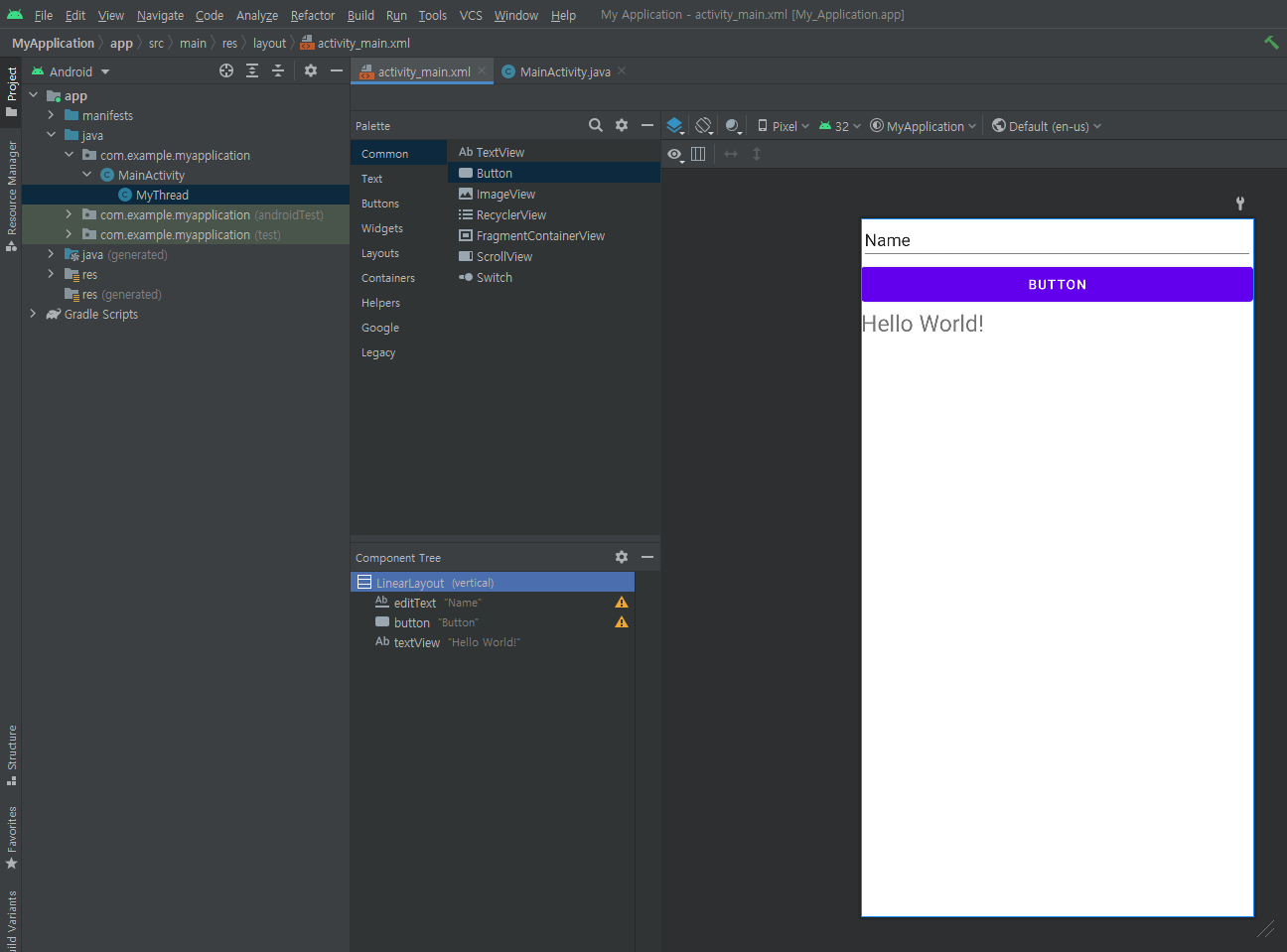Viewport: 1287px width, 952px height.
Task: Click the Name text field in preview
Action: [1057, 241]
